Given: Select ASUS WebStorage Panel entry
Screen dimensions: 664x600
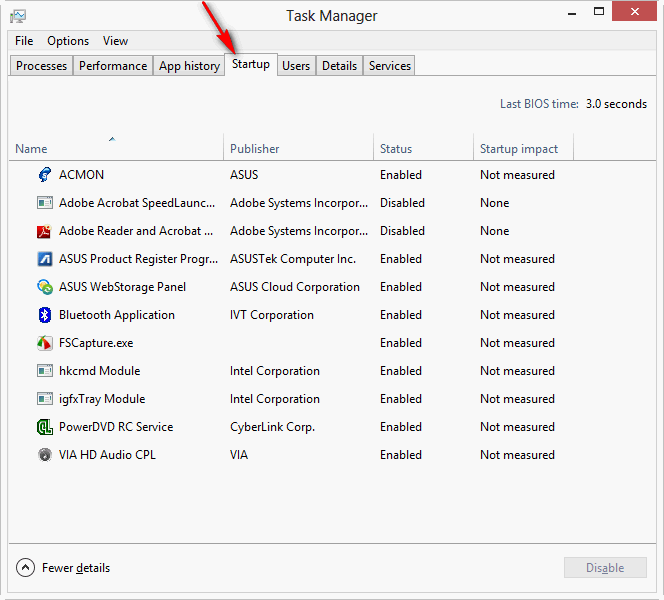Looking at the screenshot, I should click(x=122, y=287).
